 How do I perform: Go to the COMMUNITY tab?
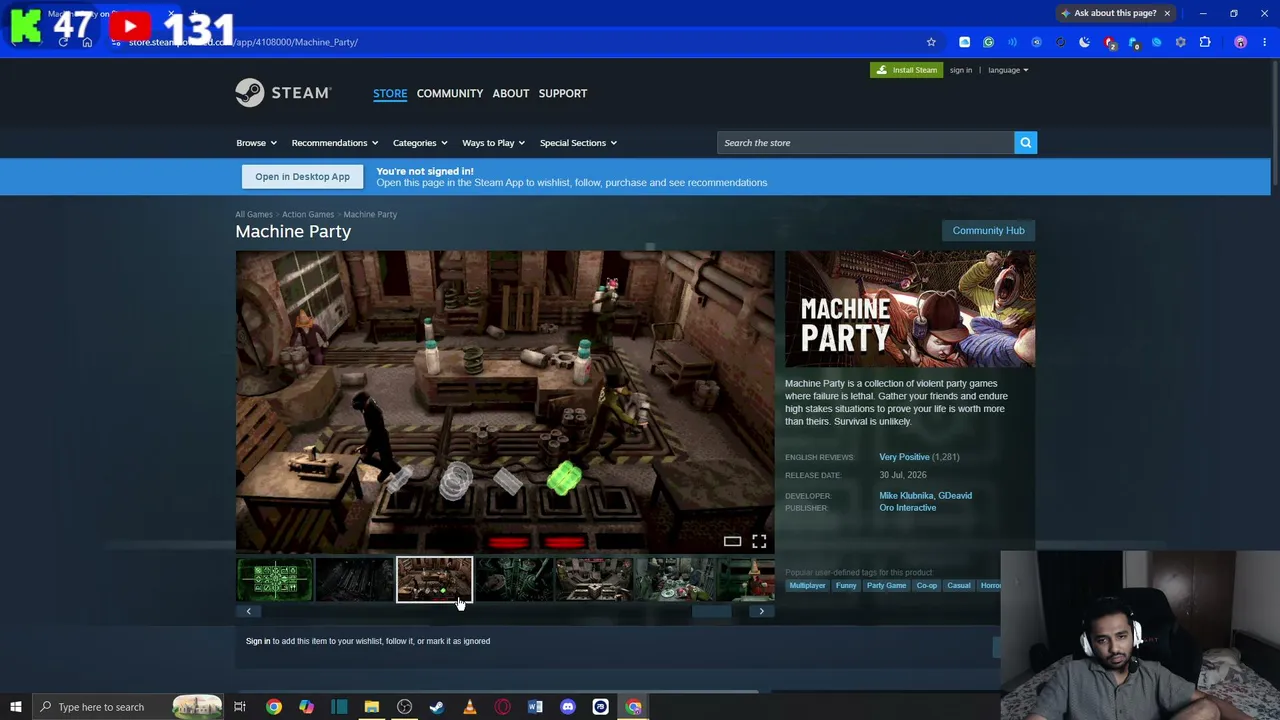tap(450, 93)
